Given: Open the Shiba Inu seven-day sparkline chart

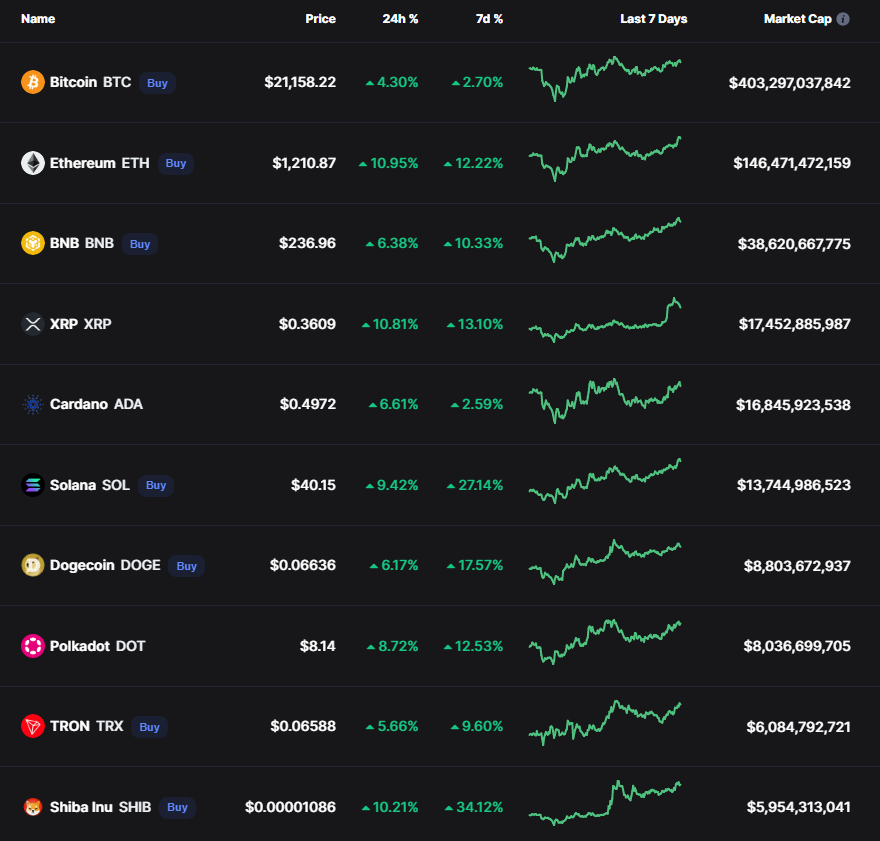Looking at the screenshot, I should pyautogui.click(x=605, y=803).
